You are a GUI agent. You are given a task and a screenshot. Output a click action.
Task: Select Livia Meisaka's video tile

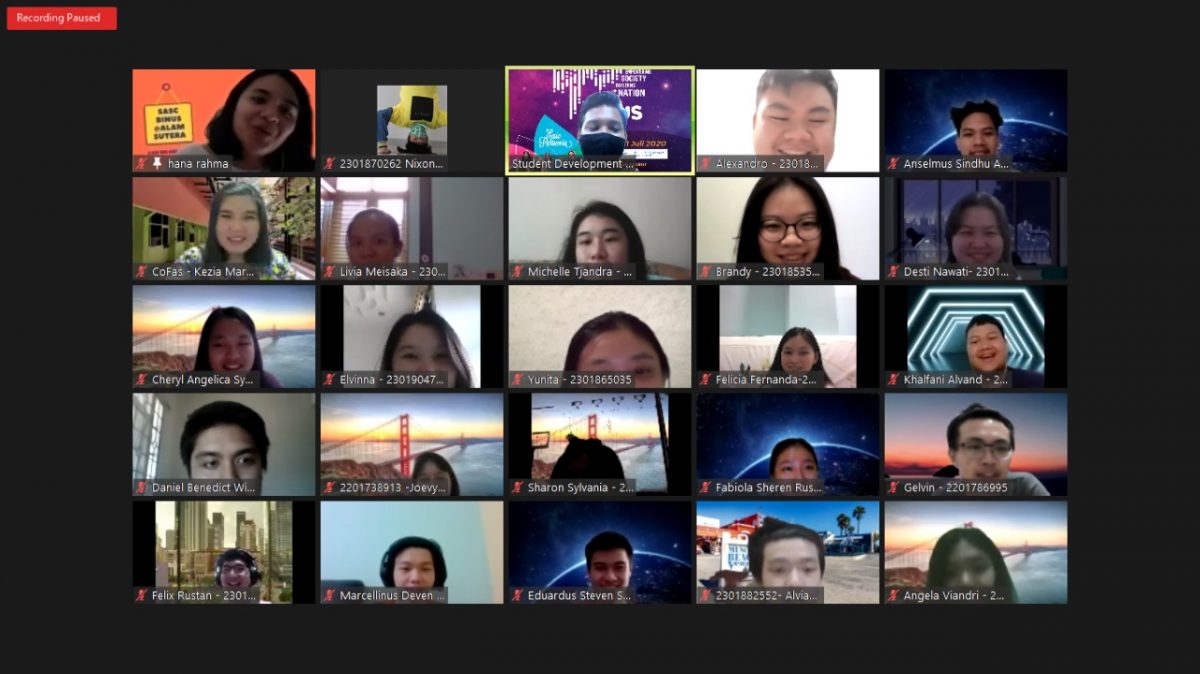pyautogui.click(x=412, y=228)
